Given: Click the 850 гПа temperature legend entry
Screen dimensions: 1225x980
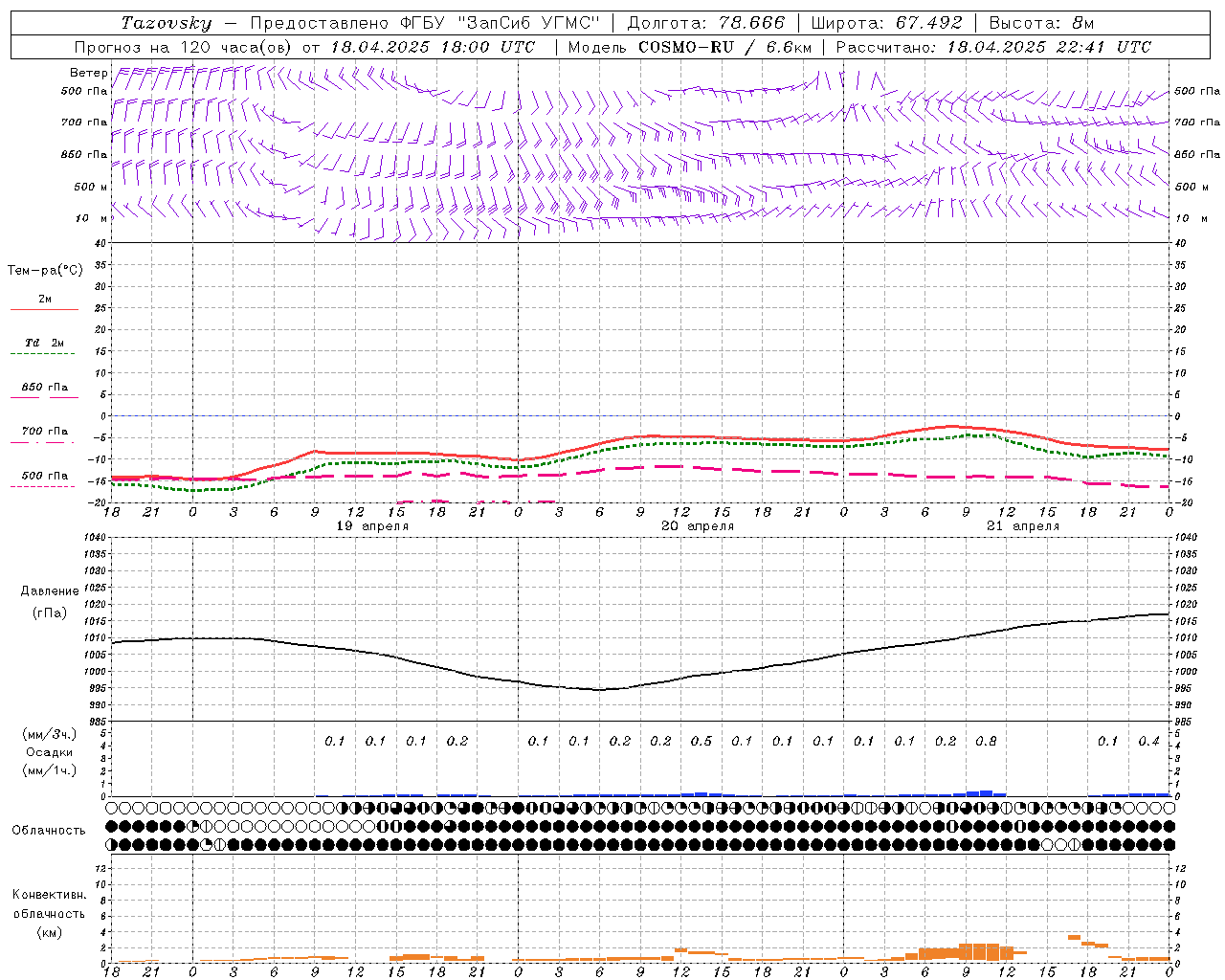Looking at the screenshot, I should tap(44, 388).
